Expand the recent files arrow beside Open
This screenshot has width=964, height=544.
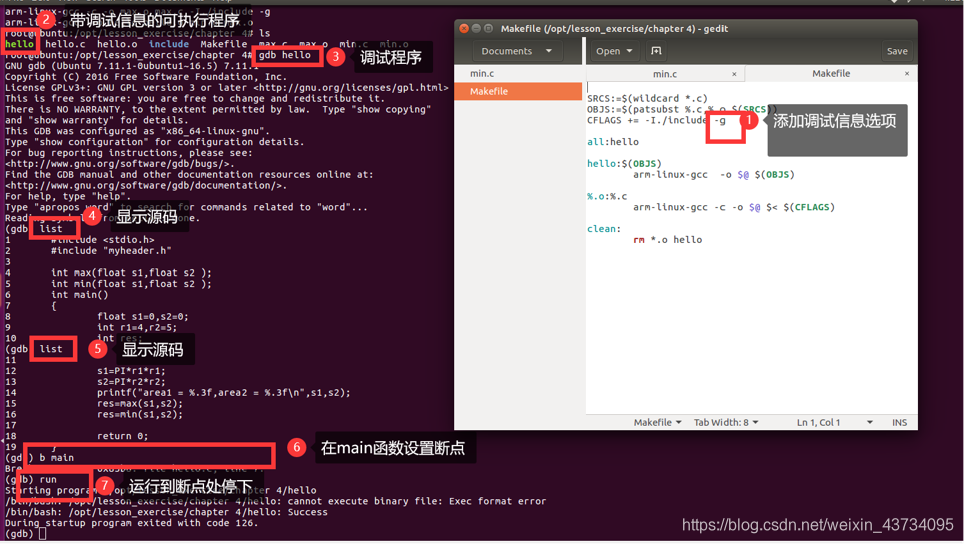(630, 51)
